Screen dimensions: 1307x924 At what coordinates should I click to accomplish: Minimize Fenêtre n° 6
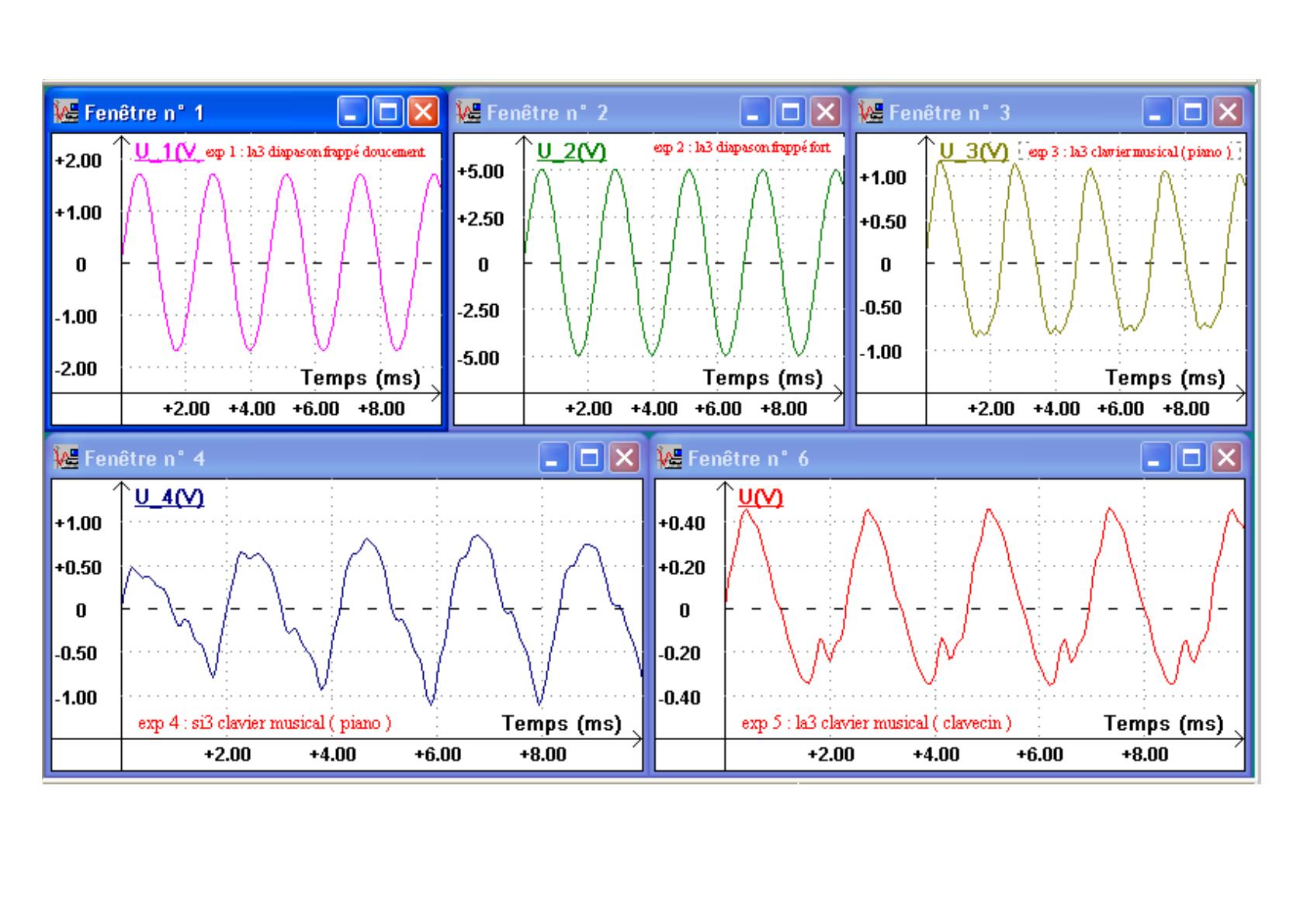point(1156,459)
